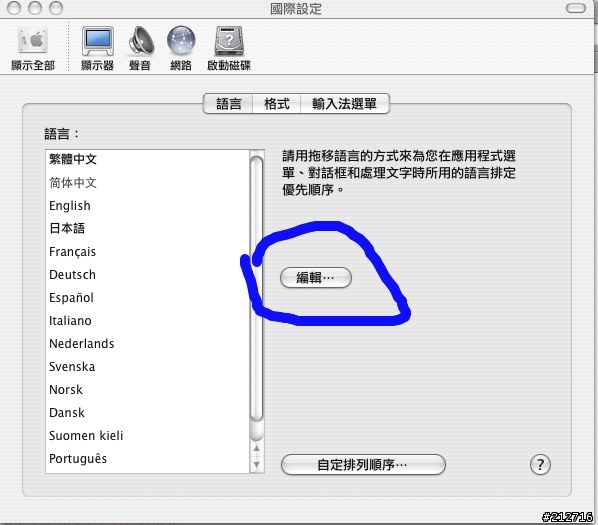Switch to the 輸入法選單 tab

(x=345, y=104)
